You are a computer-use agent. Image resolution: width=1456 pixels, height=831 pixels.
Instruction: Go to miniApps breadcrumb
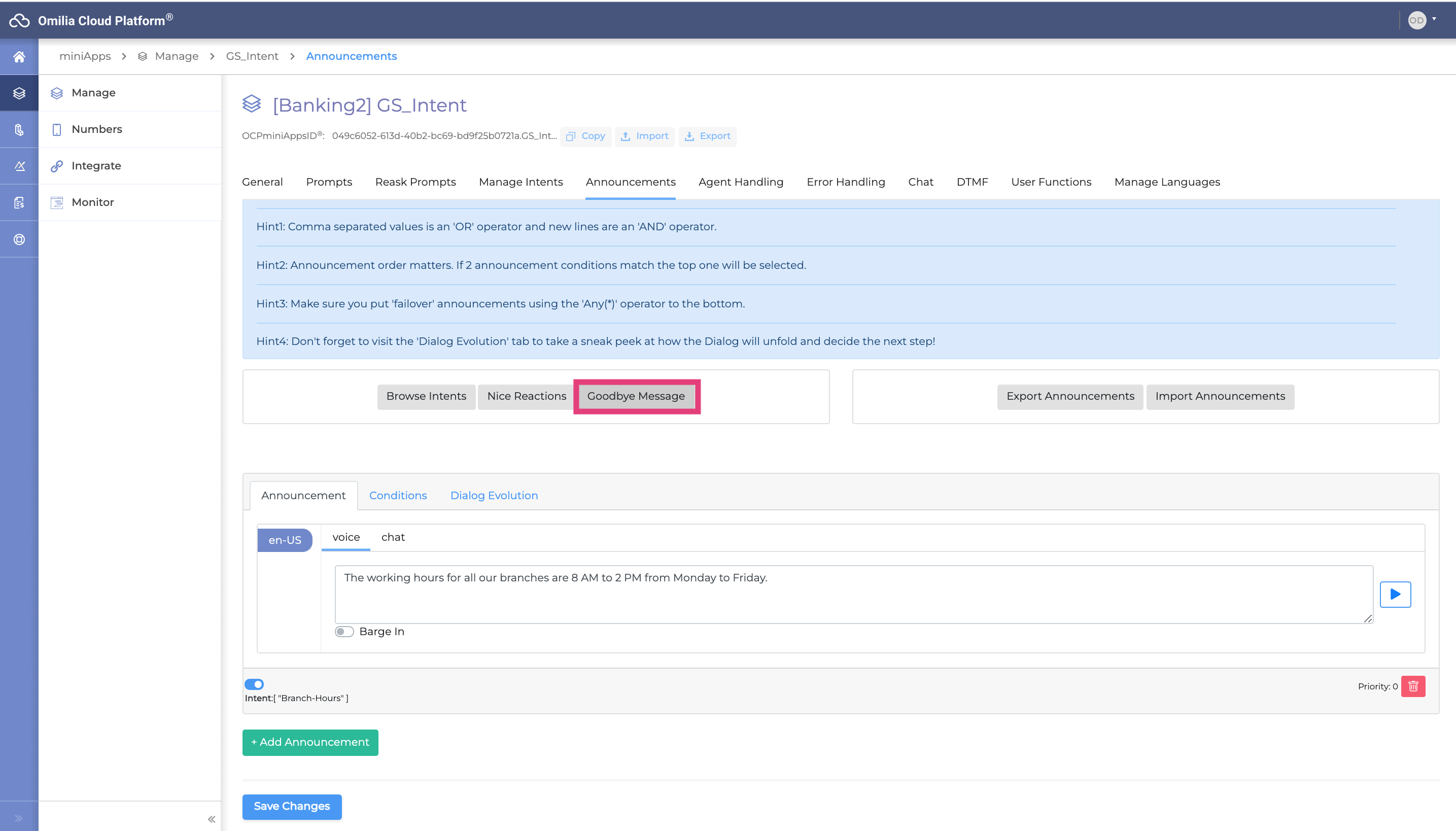coord(85,56)
